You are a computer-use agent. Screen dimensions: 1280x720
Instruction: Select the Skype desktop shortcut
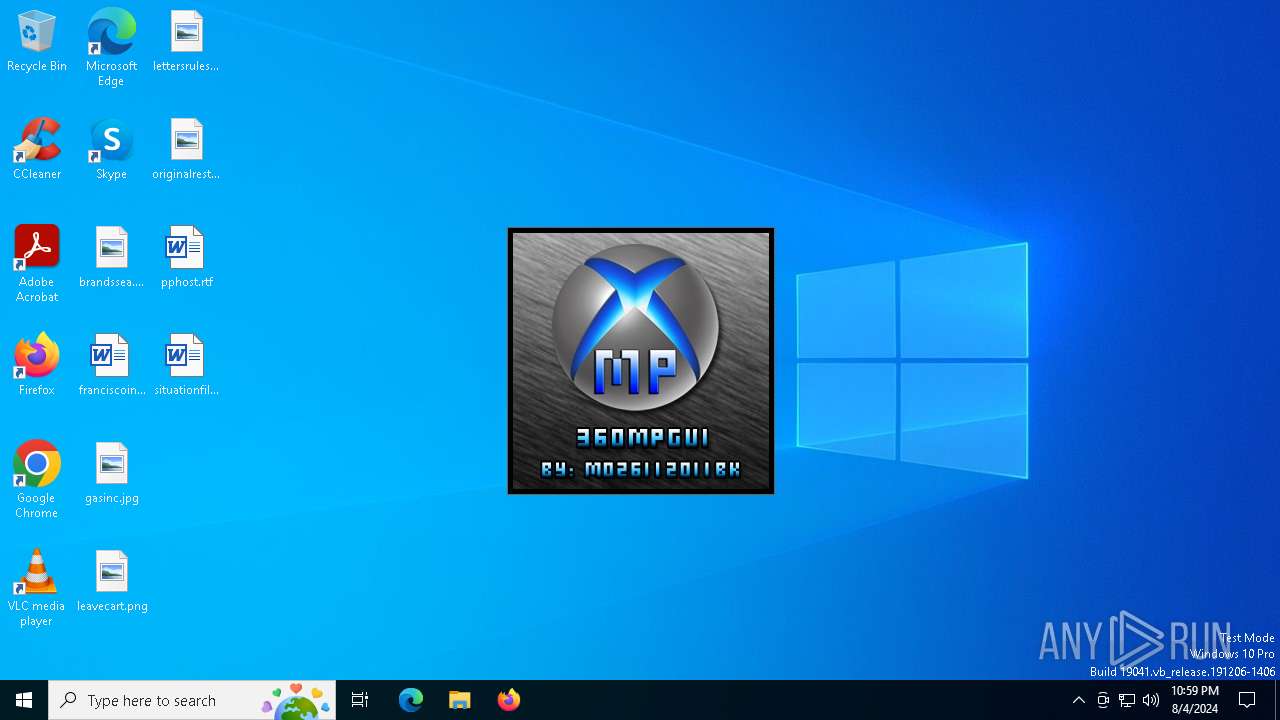coord(111,150)
